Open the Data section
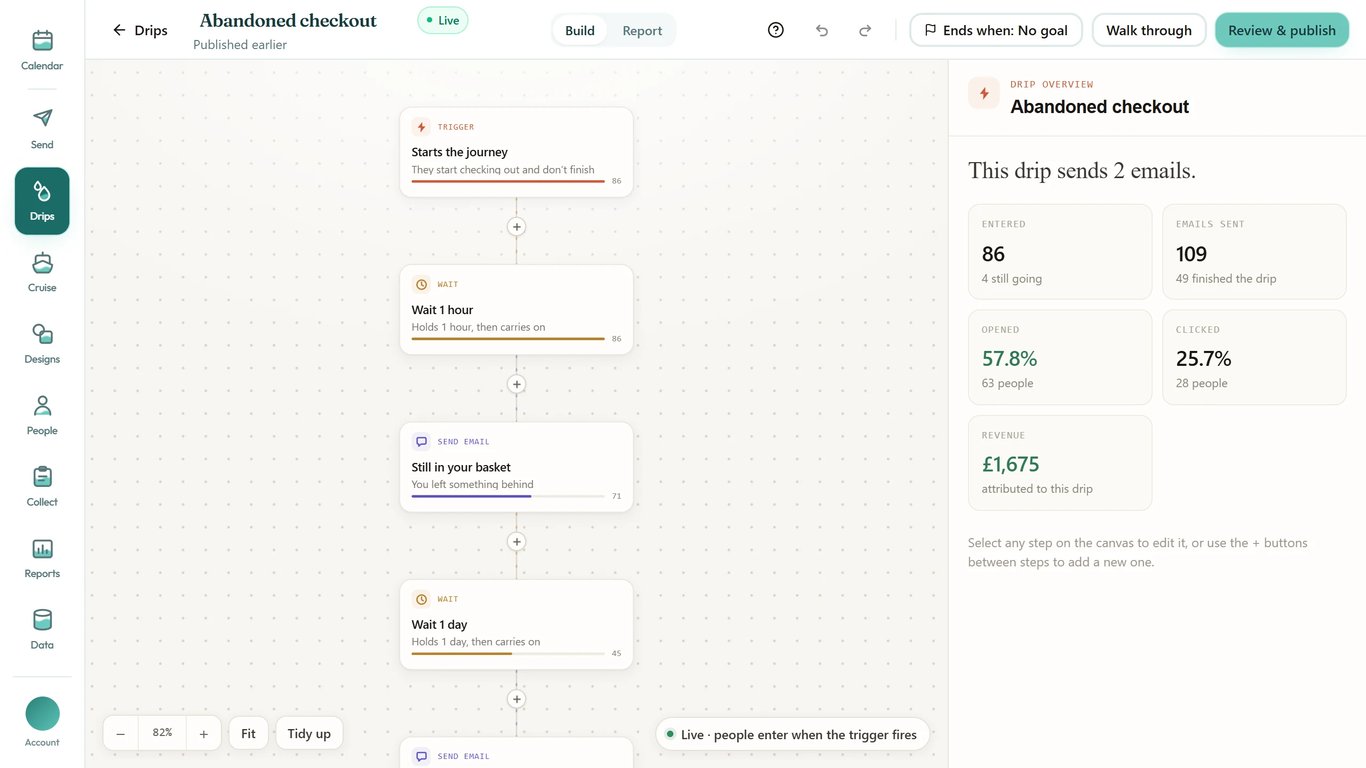 (x=42, y=630)
